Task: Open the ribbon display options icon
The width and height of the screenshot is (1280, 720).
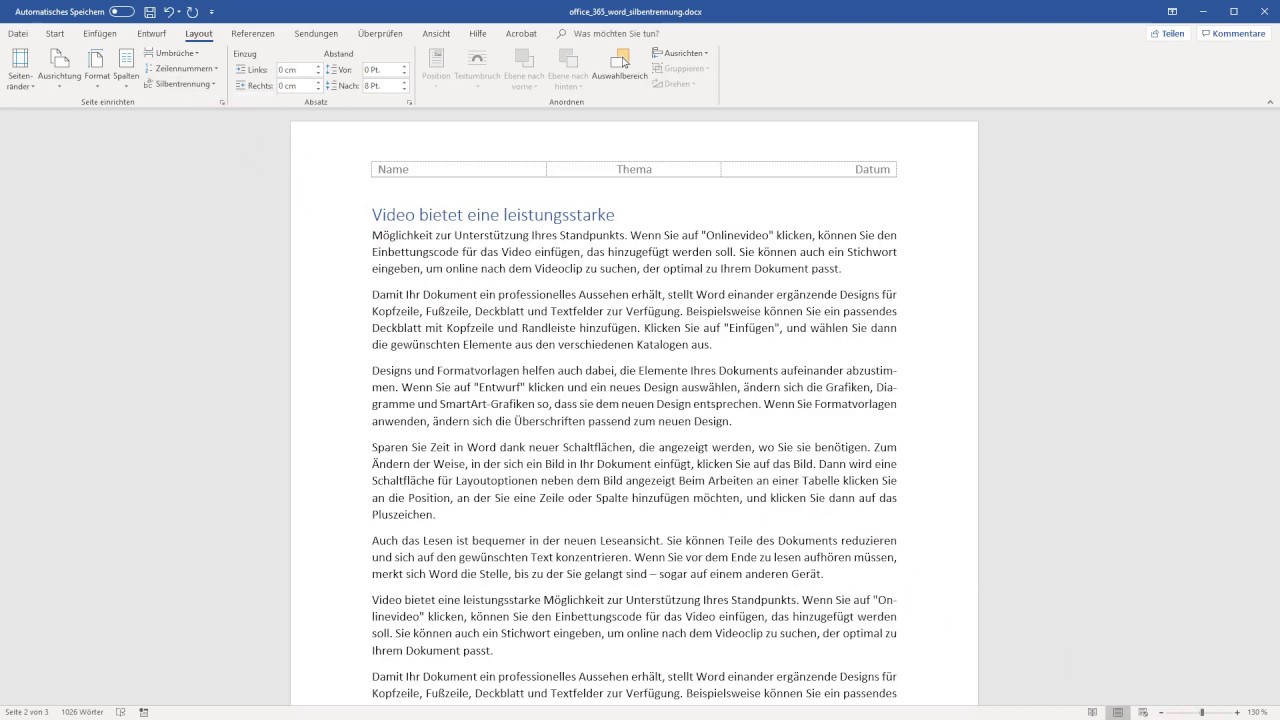Action: tap(1172, 12)
